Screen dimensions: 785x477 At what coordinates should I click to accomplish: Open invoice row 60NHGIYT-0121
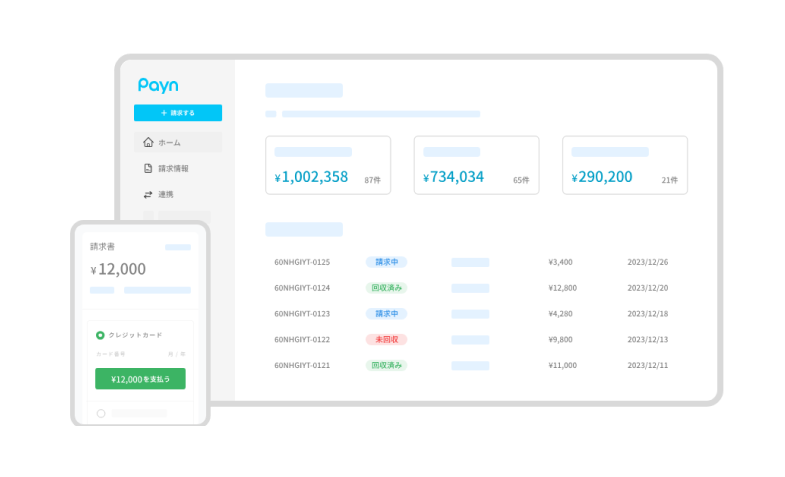[x=302, y=366]
